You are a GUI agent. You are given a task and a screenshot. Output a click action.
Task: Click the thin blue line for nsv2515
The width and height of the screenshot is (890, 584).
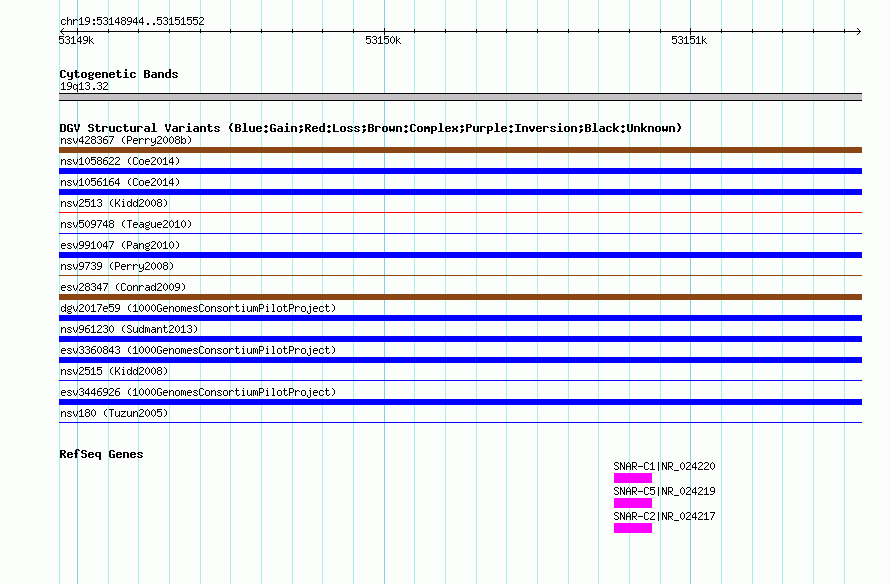point(460,380)
